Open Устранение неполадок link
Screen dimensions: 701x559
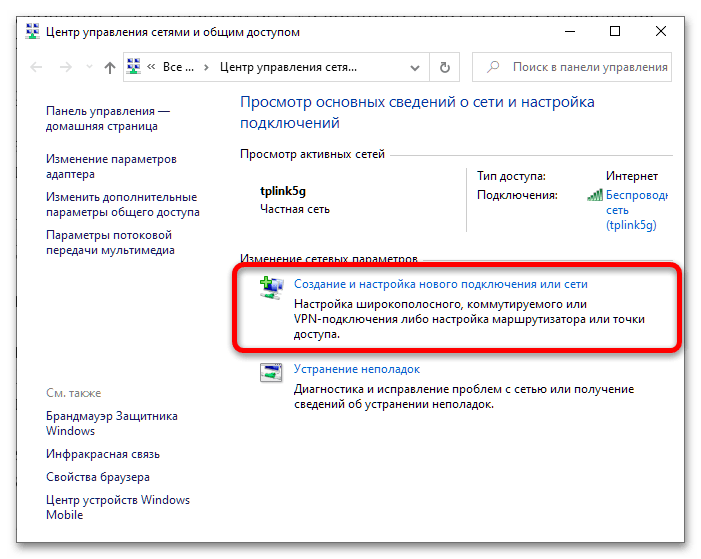[x=356, y=369]
